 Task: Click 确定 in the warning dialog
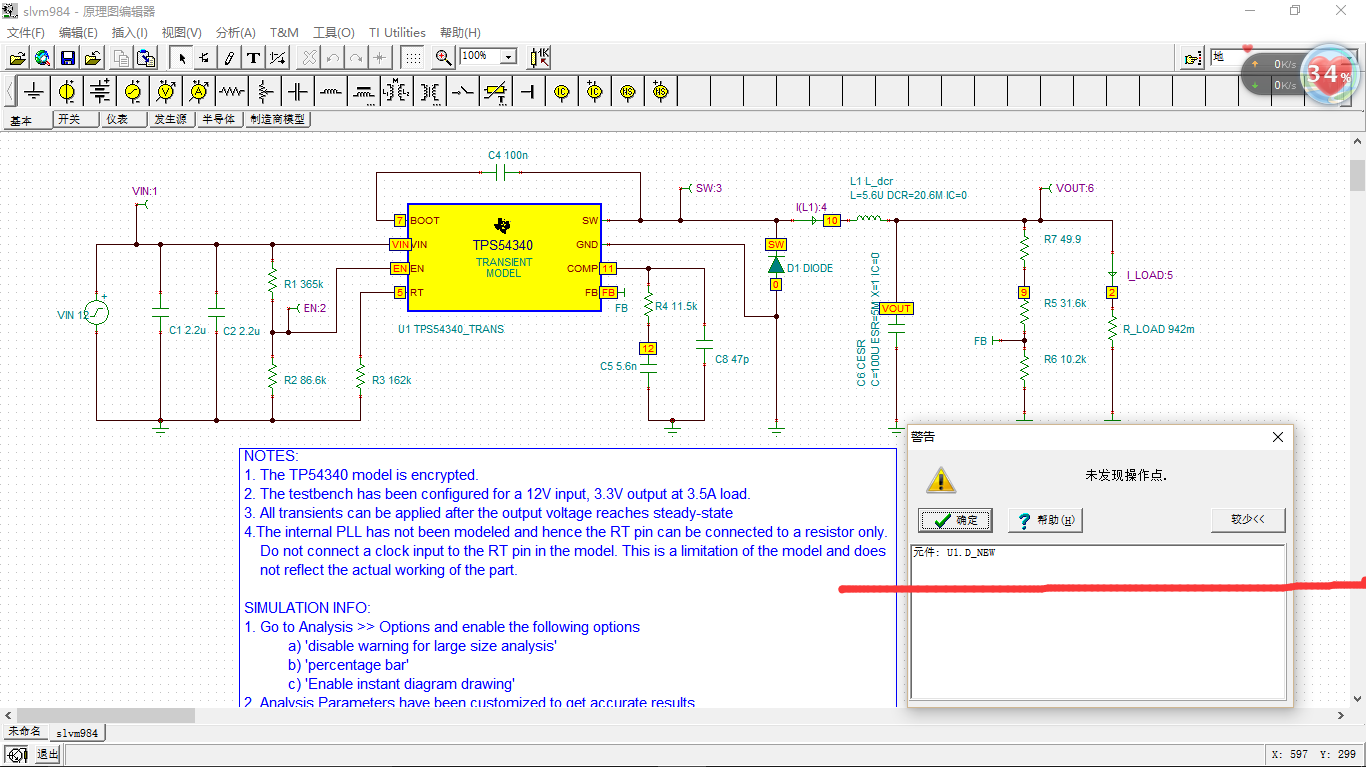point(955,520)
